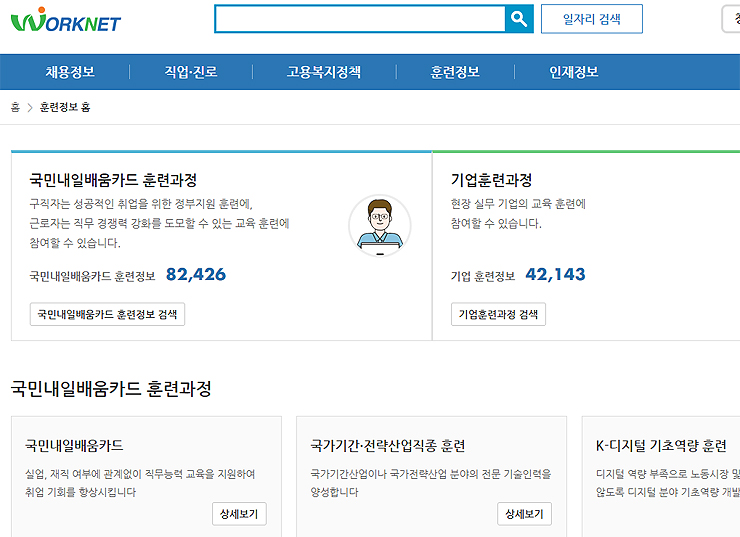Viewport: 740px width, 537px height.
Task: Open the 직업·진로 menu
Action: pos(191,72)
